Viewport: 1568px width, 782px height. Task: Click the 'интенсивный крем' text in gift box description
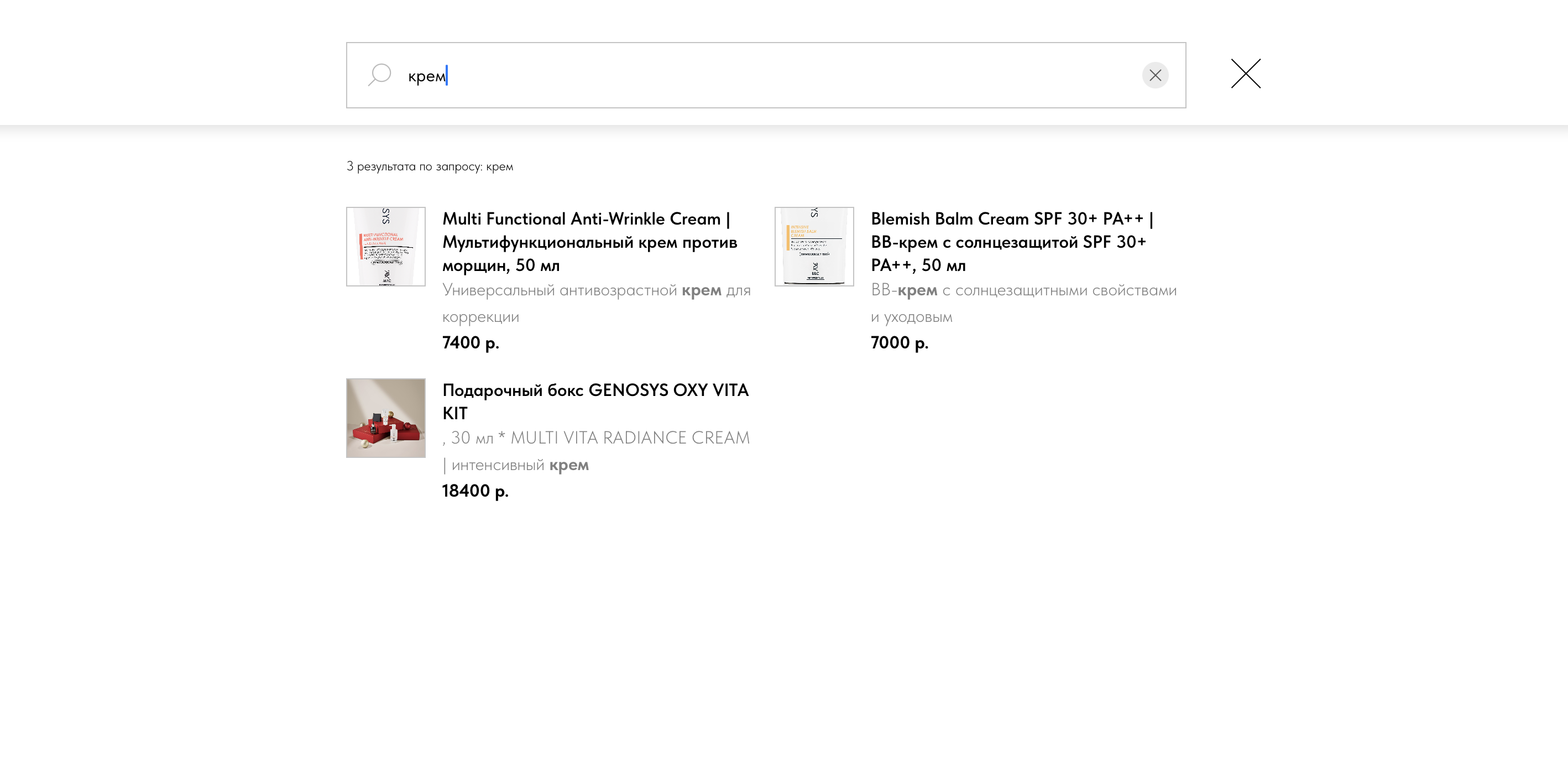[x=520, y=465]
